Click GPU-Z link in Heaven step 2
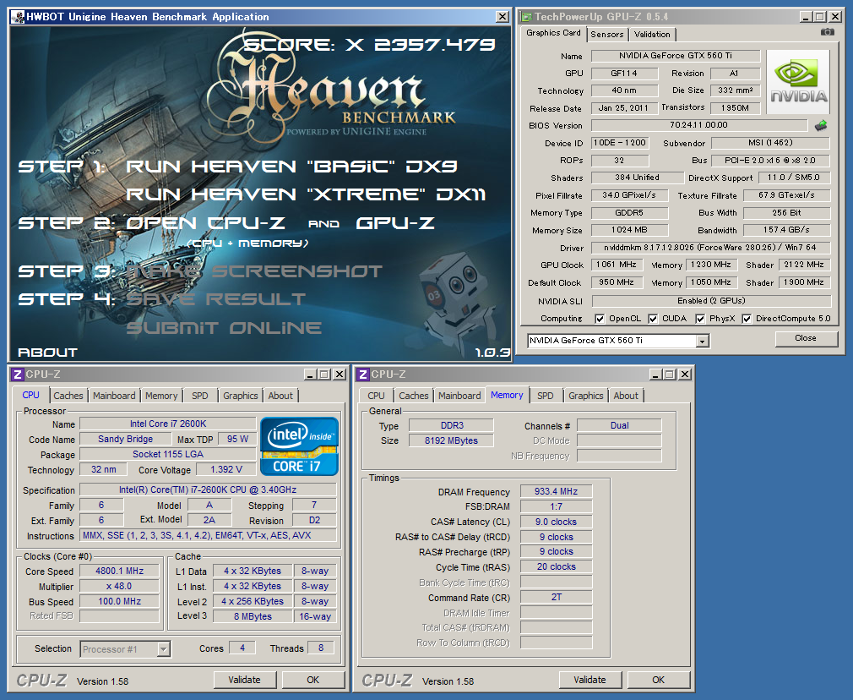853x700 pixels. [395, 223]
